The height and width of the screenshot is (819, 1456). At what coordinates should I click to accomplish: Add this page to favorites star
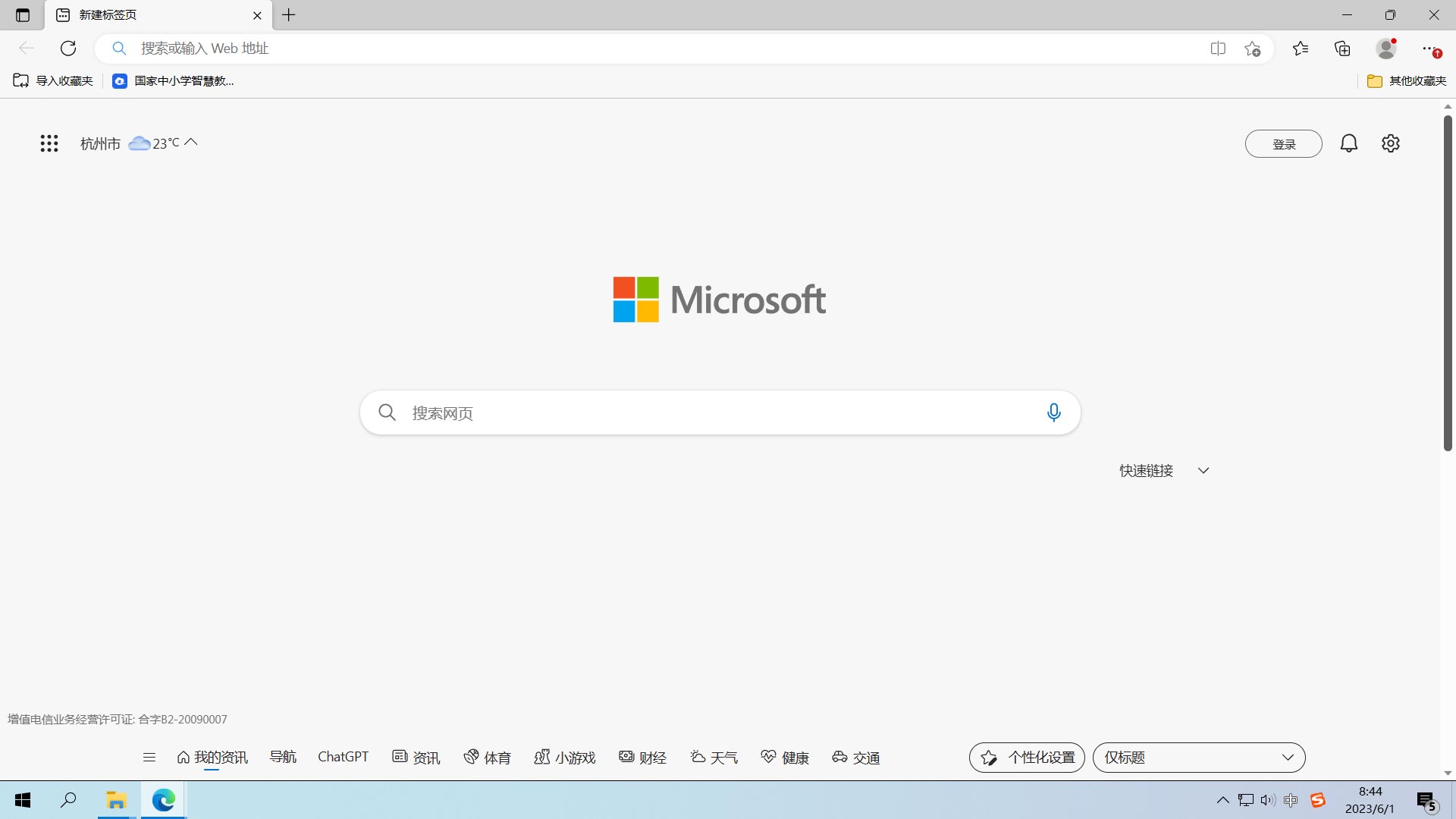tap(1252, 49)
